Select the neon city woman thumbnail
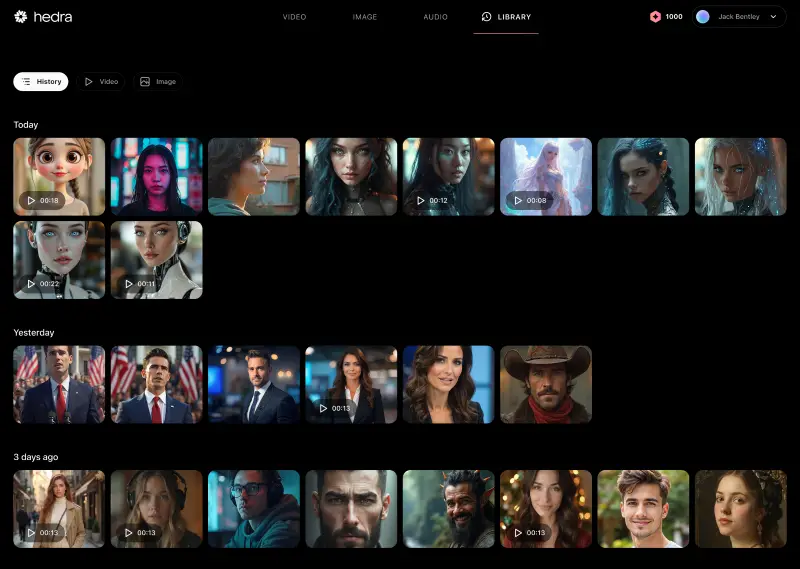 pos(156,177)
